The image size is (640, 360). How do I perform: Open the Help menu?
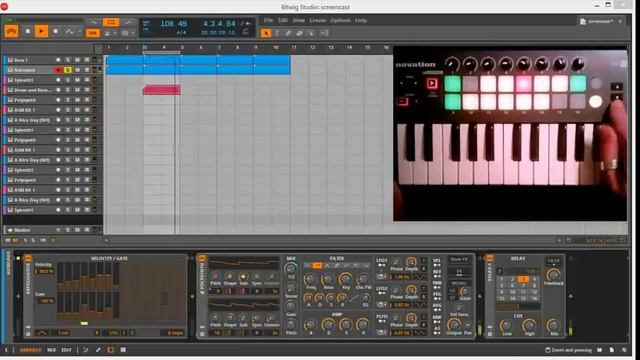[x=361, y=20]
